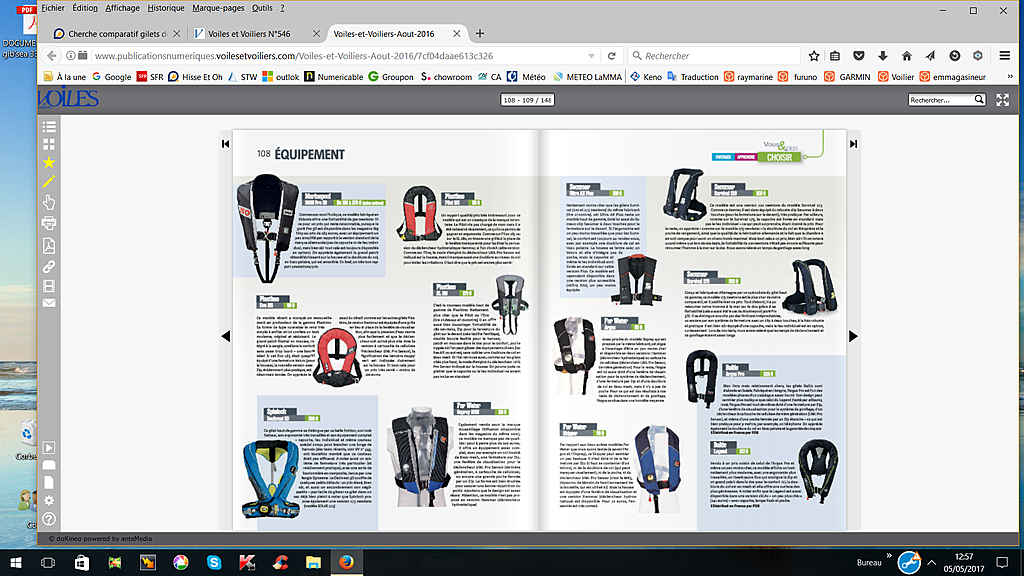Jump to the last page of the magazine
Image resolution: width=1024 pixels, height=576 pixels.
(853, 144)
